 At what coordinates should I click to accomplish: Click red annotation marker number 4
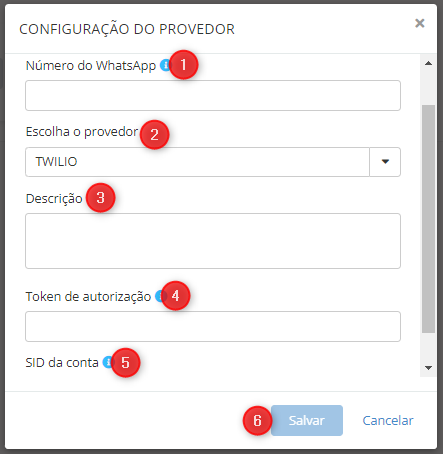click(175, 296)
